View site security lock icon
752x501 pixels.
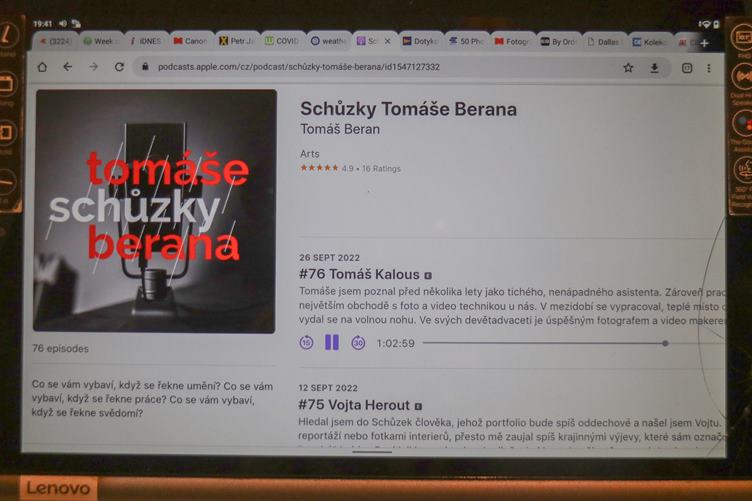tap(145, 67)
